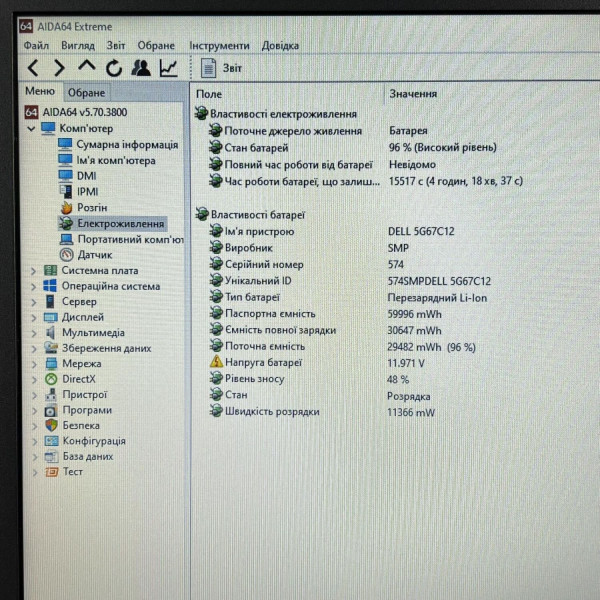Click the Поле column header
This screenshot has width=600, height=600.
(x=209, y=94)
